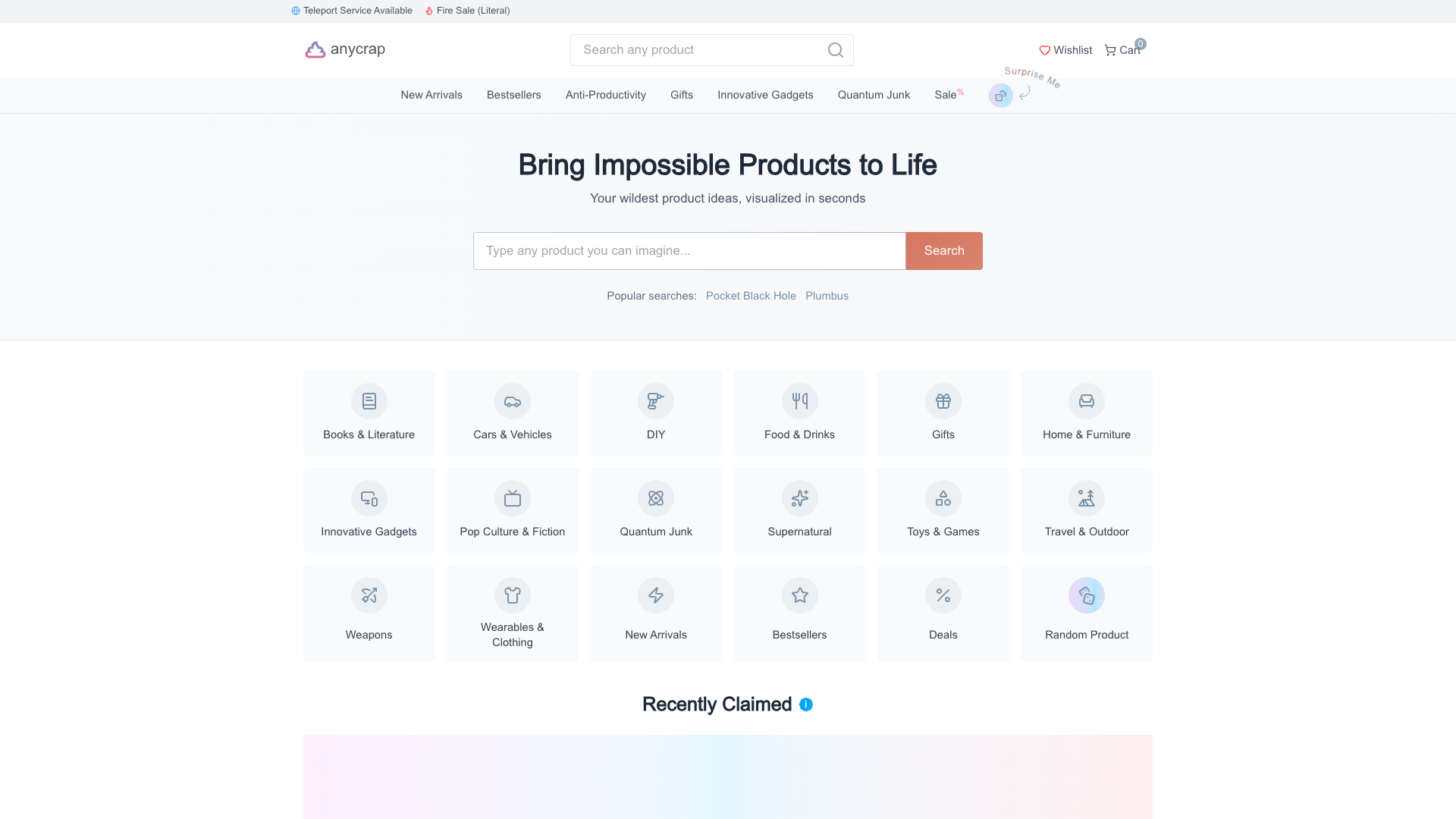Click the magnifier icon in top search bar
Viewport: 1456px width, 819px height.
pyautogui.click(x=835, y=50)
